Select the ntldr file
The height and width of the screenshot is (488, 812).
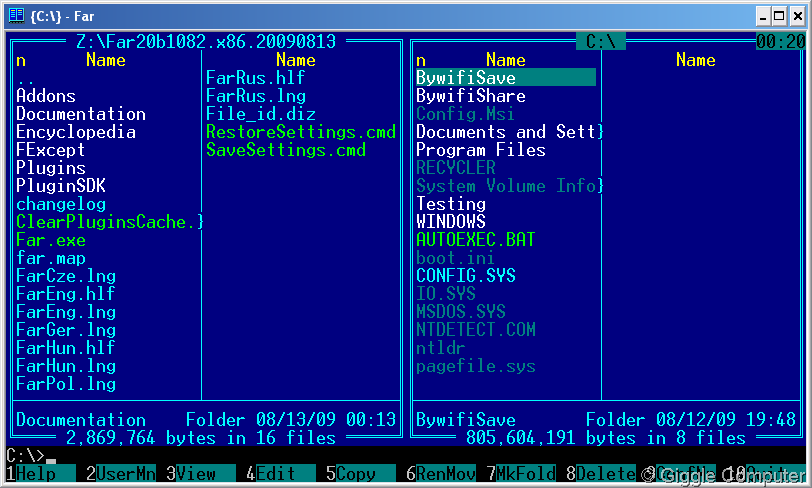(x=441, y=348)
